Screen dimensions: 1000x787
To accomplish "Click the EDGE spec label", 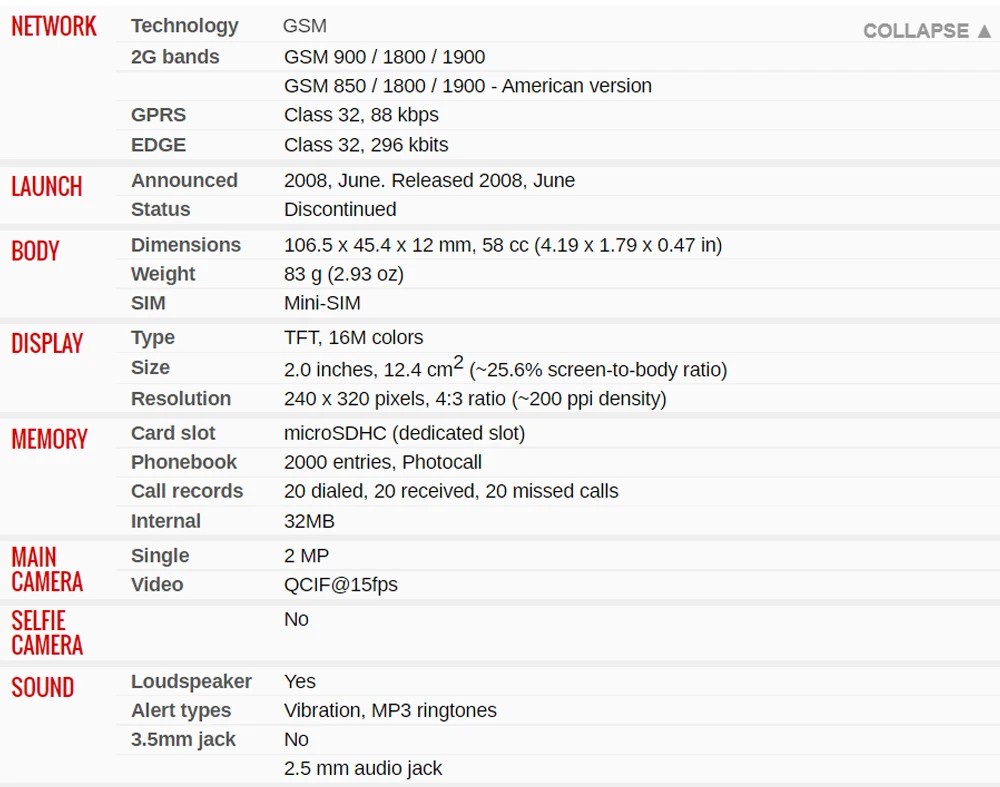I will click(158, 145).
